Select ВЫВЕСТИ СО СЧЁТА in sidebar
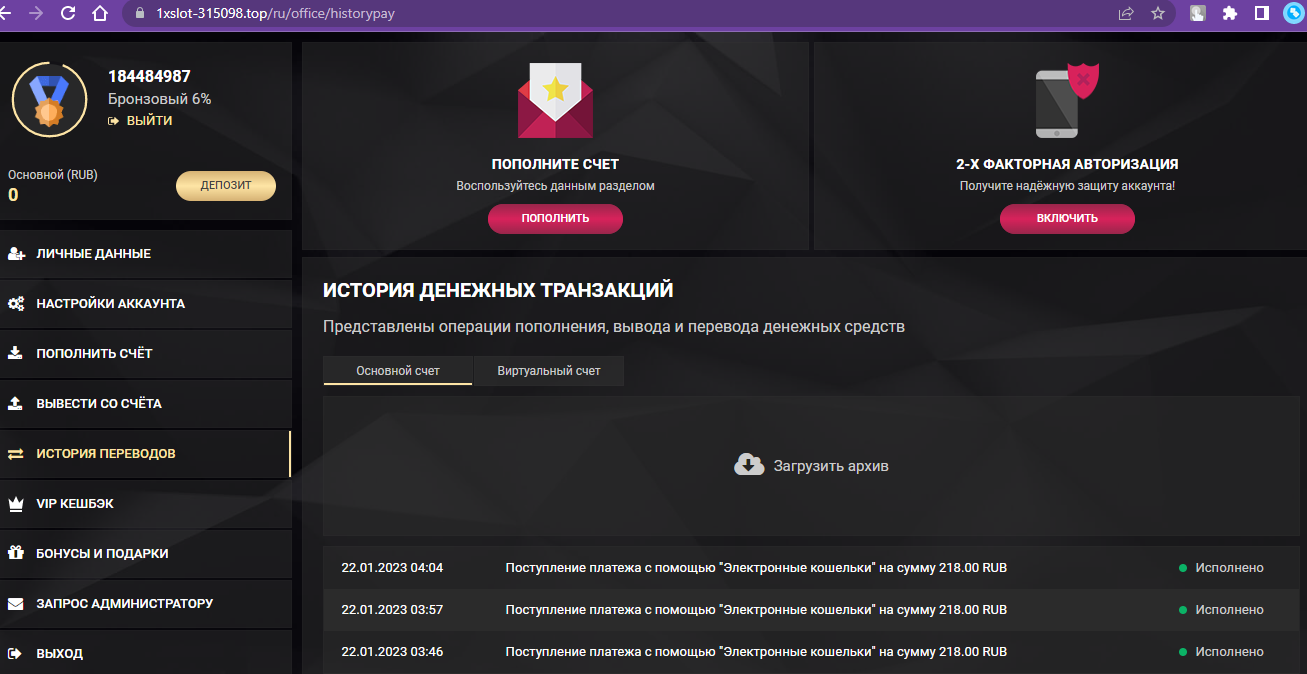This screenshot has height=674, width=1307. [146, 404]
